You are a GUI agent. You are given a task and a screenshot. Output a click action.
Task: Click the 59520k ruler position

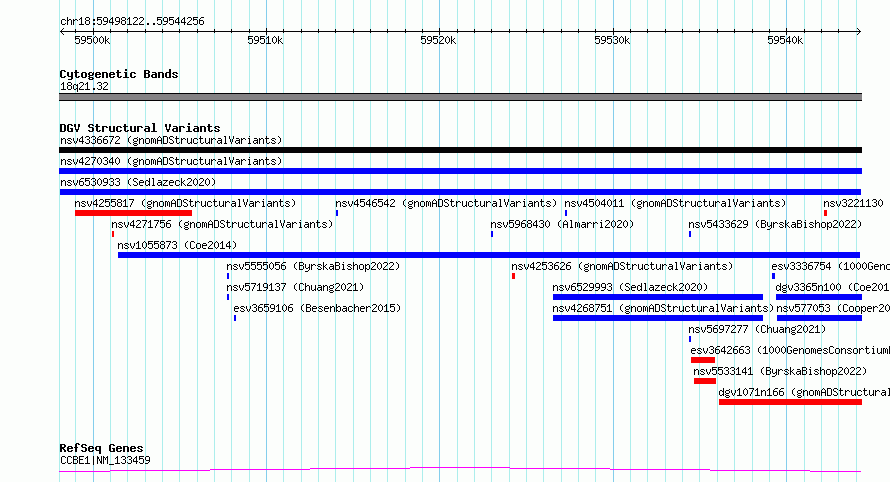tap(438, 40)
